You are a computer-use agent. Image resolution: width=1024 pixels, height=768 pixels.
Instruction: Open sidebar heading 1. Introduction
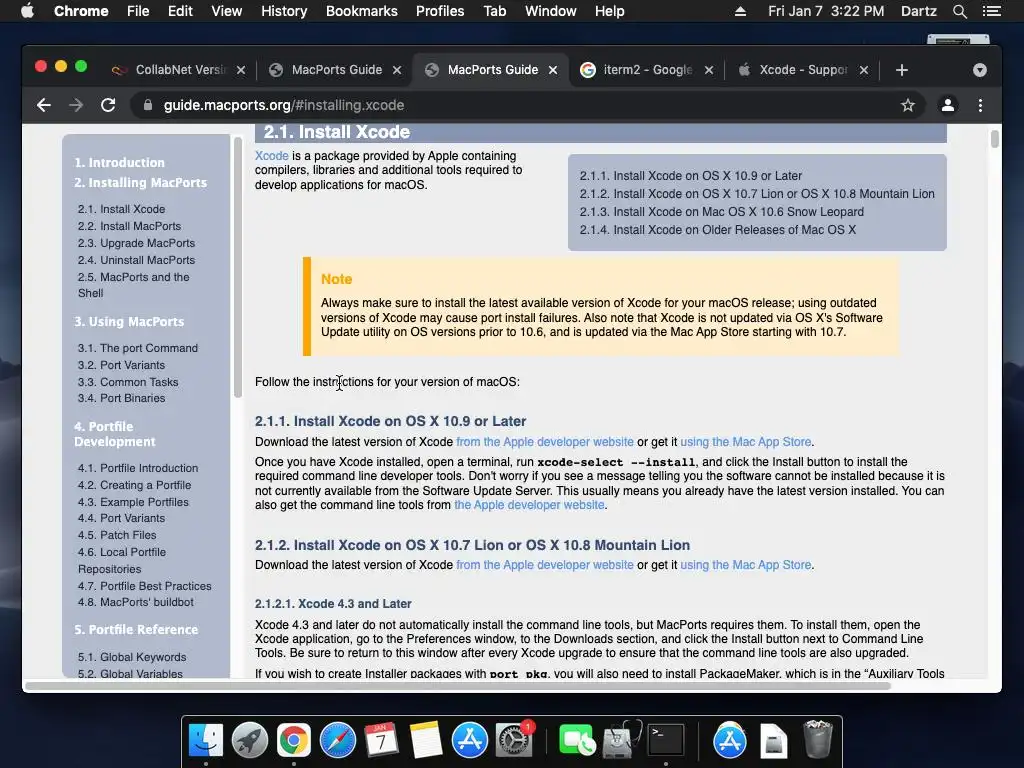119,163
